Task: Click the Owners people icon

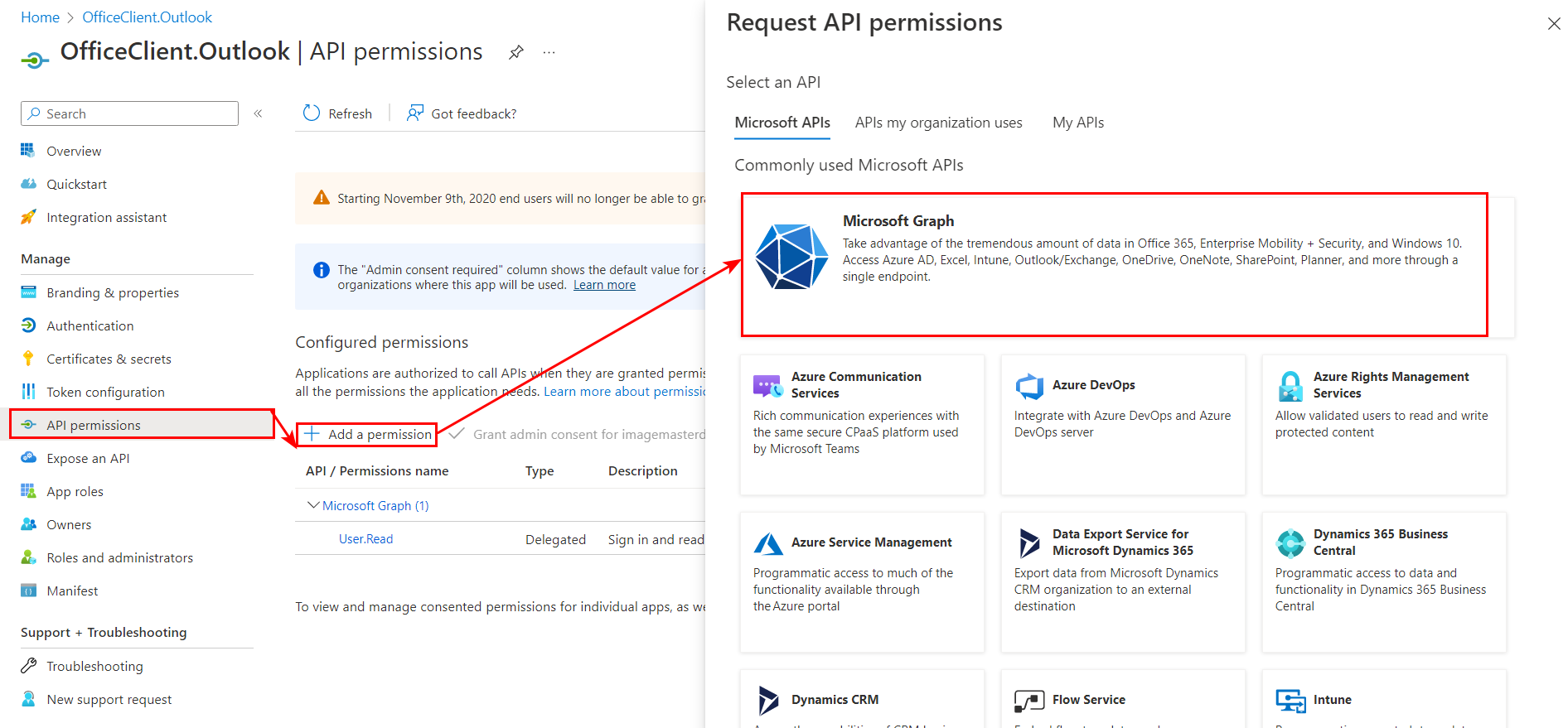Action: 28,524
